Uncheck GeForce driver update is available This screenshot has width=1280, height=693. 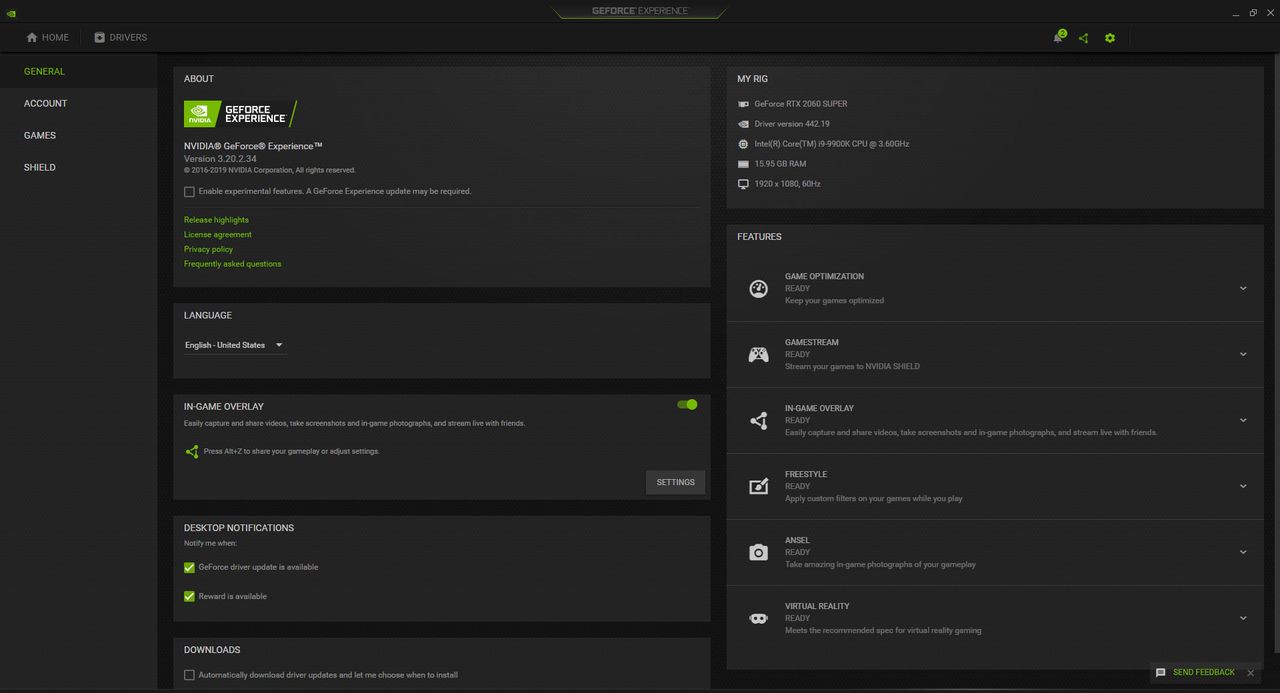pyautogui.click(x=189, y=567)
